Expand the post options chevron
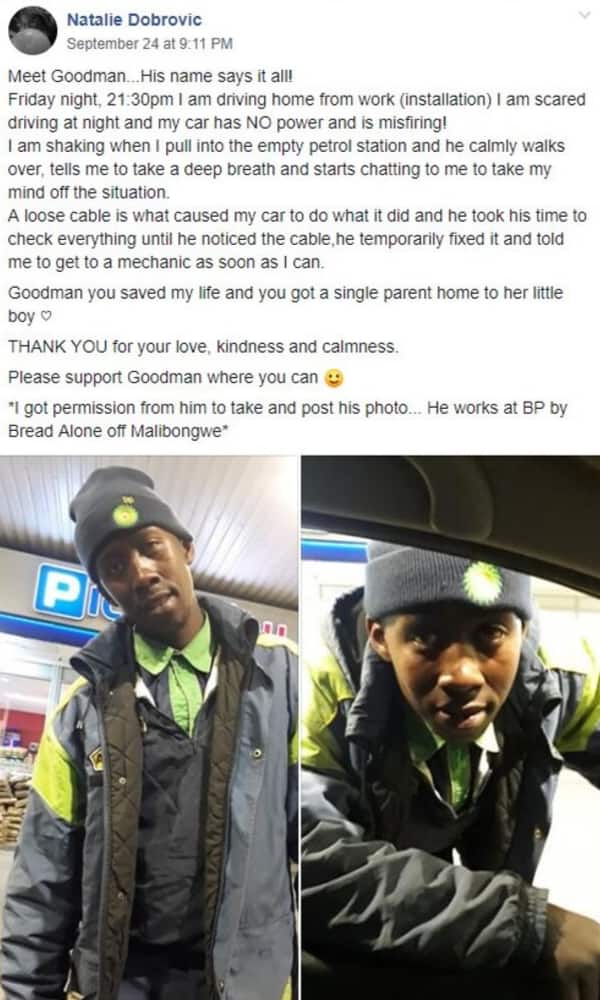 (584, 15)
